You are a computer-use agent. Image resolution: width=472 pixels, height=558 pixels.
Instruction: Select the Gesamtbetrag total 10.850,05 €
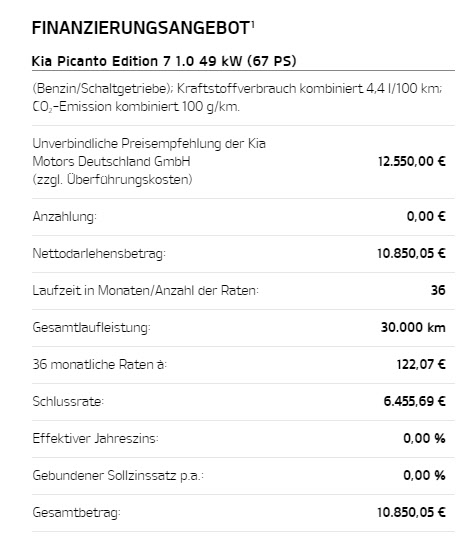411,512
